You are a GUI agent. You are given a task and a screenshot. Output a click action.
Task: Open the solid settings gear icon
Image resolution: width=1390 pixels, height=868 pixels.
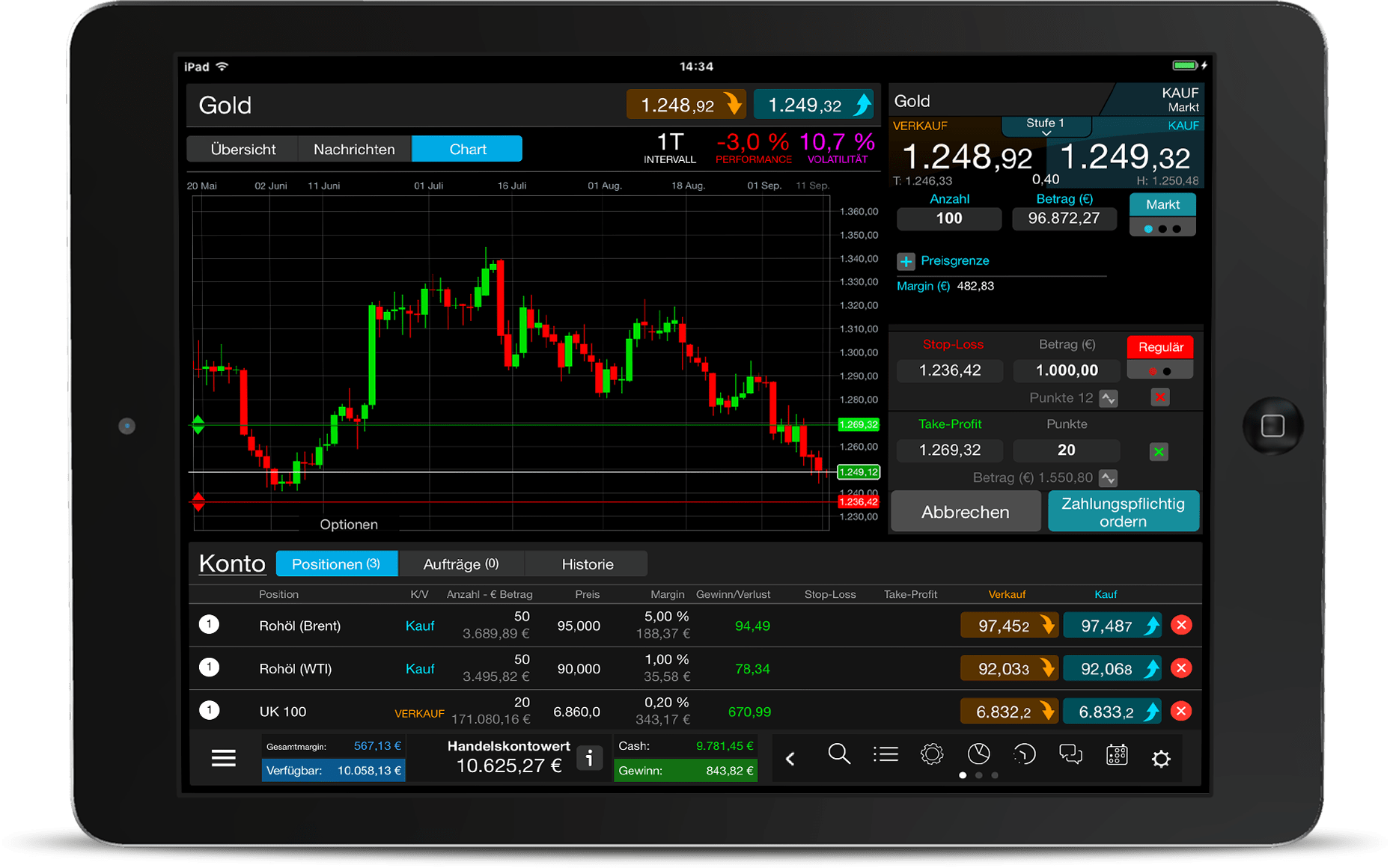[1161, 759]
